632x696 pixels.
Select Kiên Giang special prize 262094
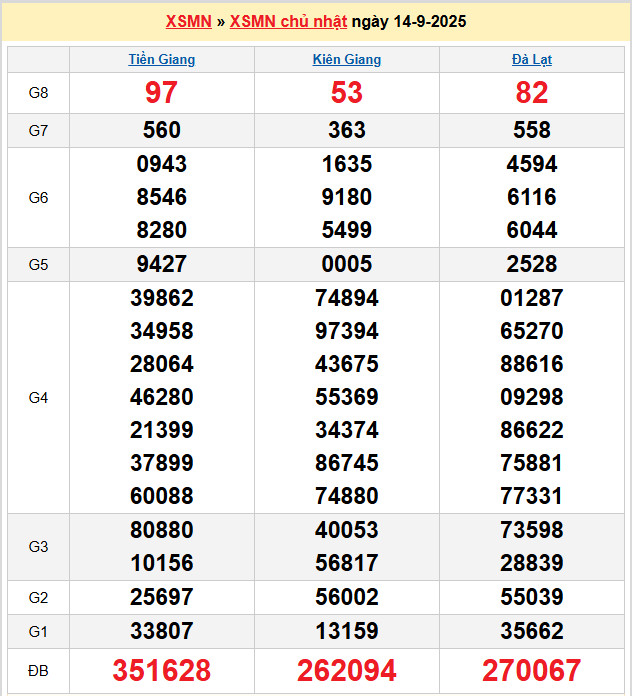[x=347, y=670]
